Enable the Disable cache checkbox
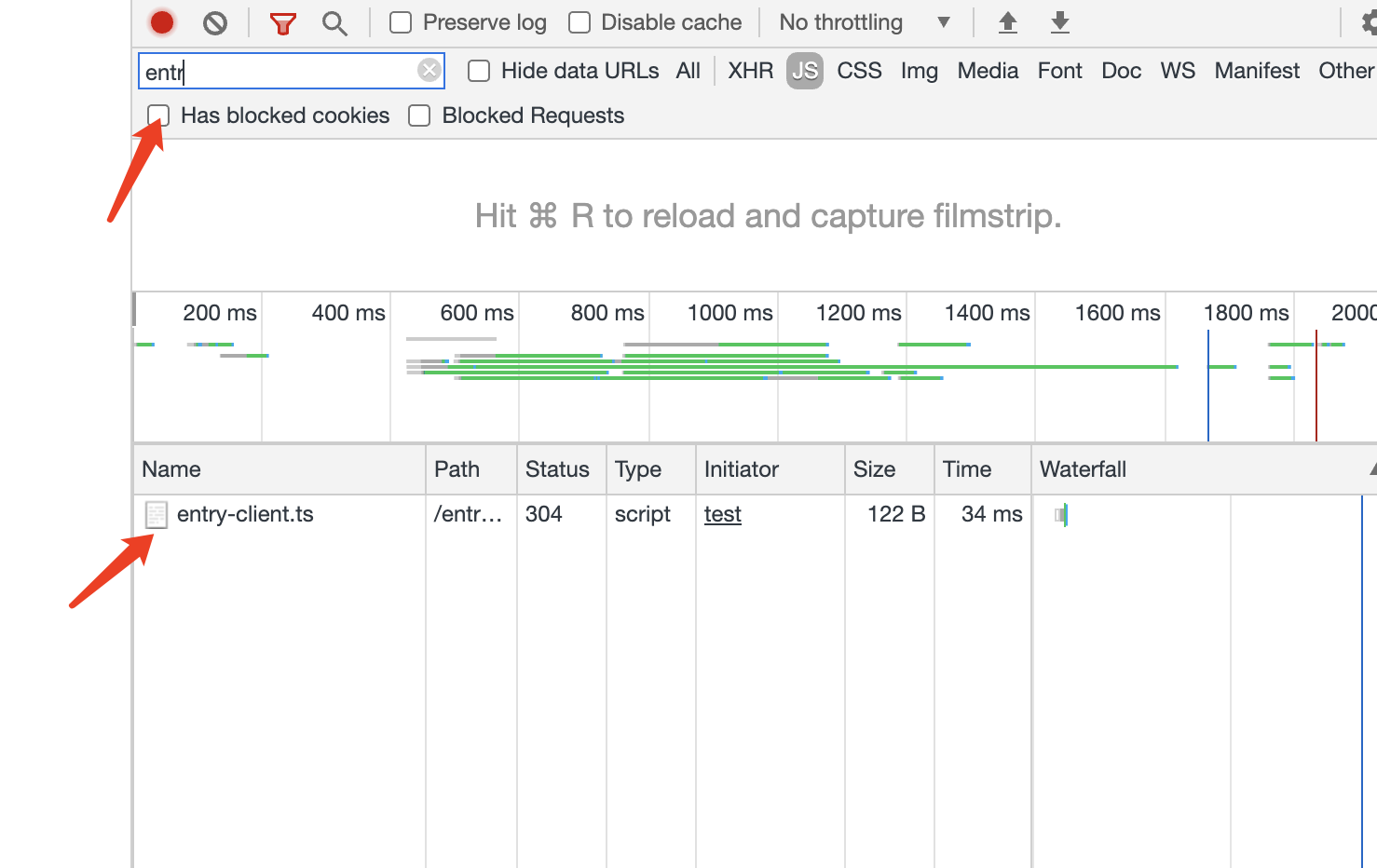The width and height of the screenshot is (1377, 868). point(579,20)
